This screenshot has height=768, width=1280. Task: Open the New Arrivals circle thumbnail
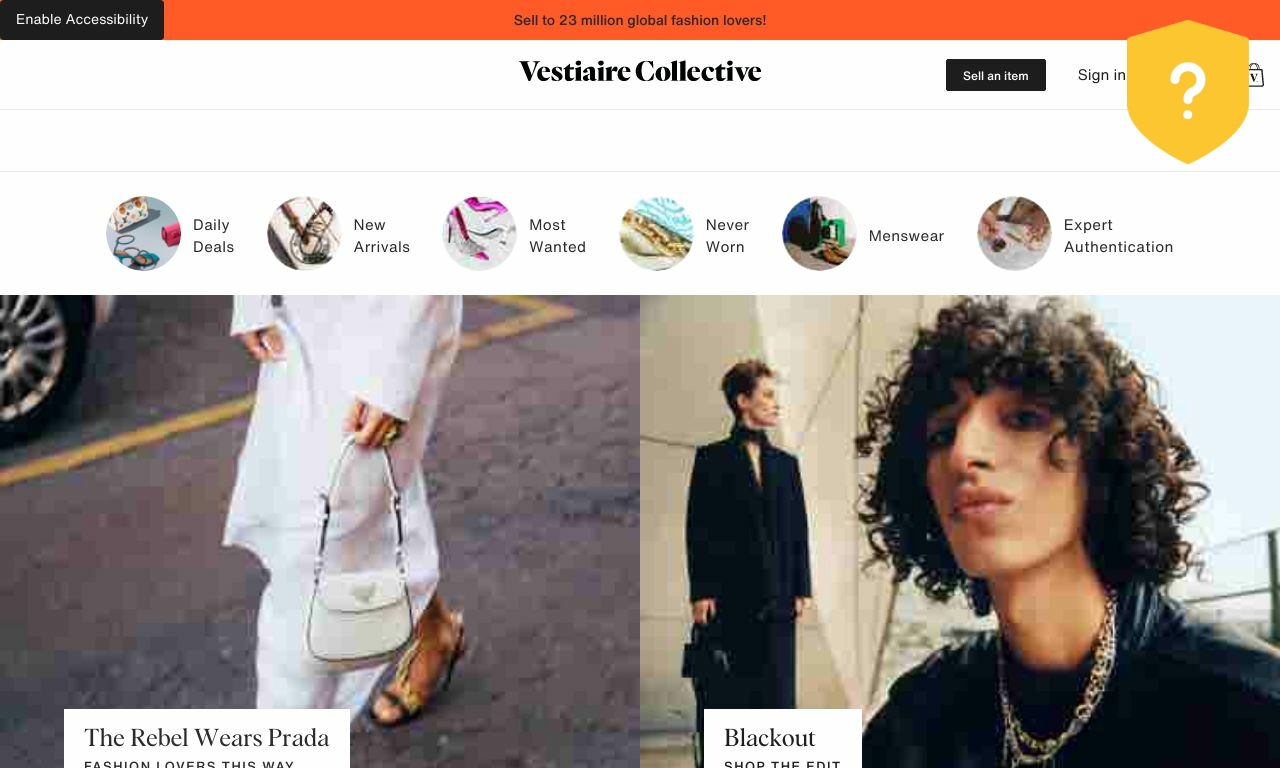(304, 233)
